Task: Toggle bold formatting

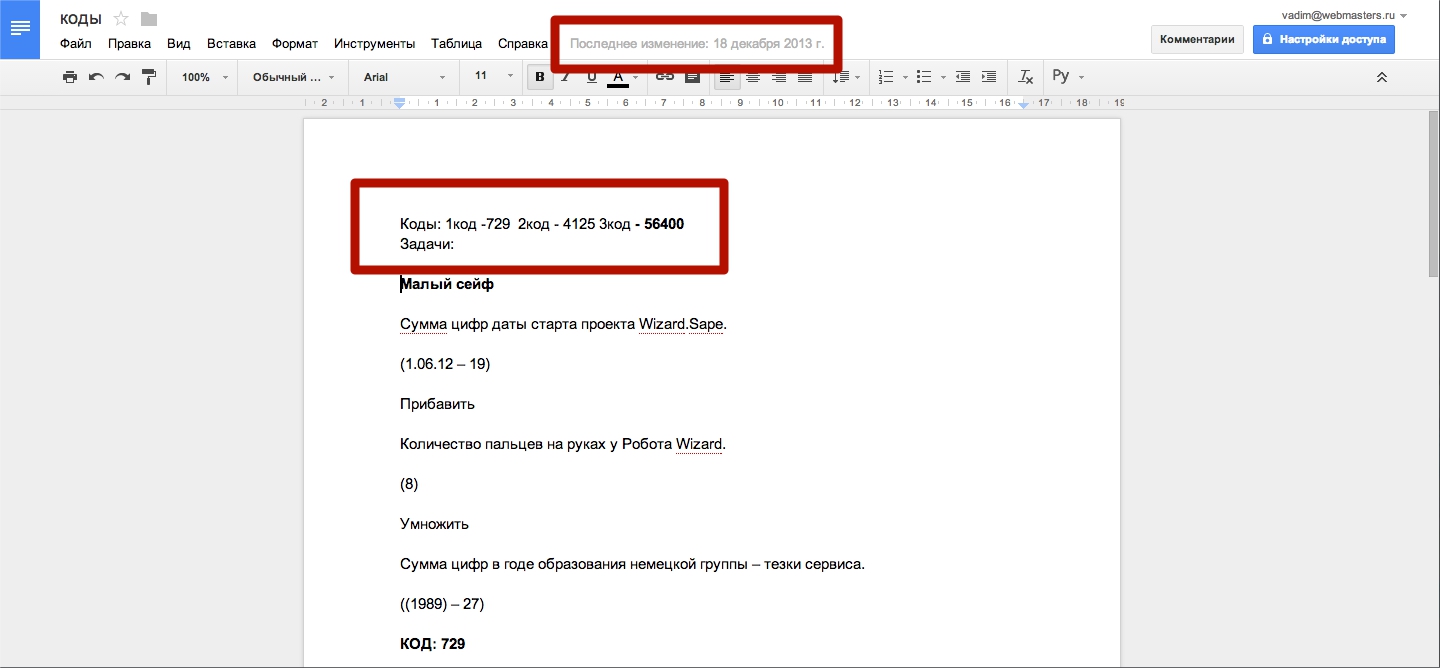Action: (x=540, y=77)
